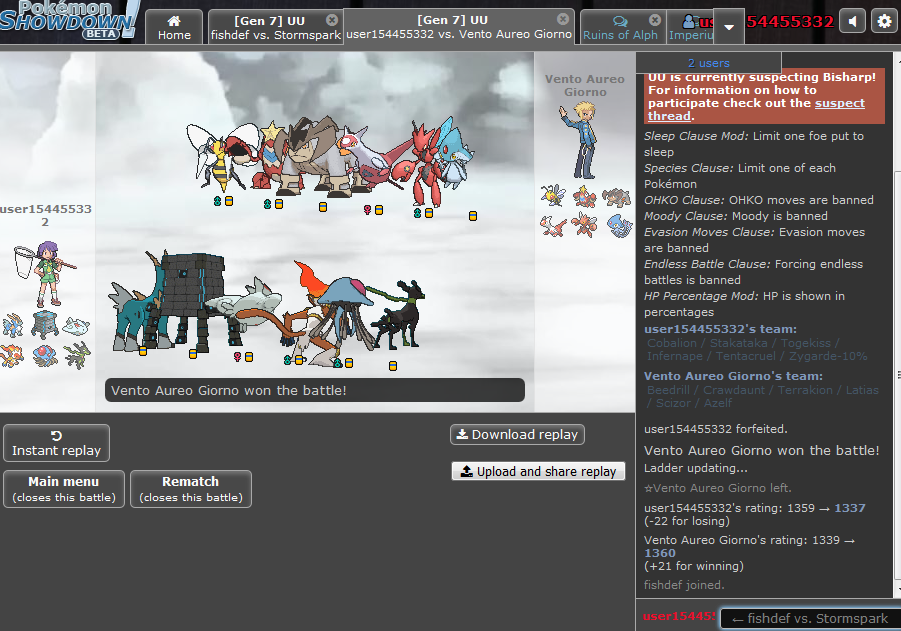Close the fishdef vs. Stormspark tab
Image resolution: width=901 pixels, height=631 pixels.
[332, 20]
